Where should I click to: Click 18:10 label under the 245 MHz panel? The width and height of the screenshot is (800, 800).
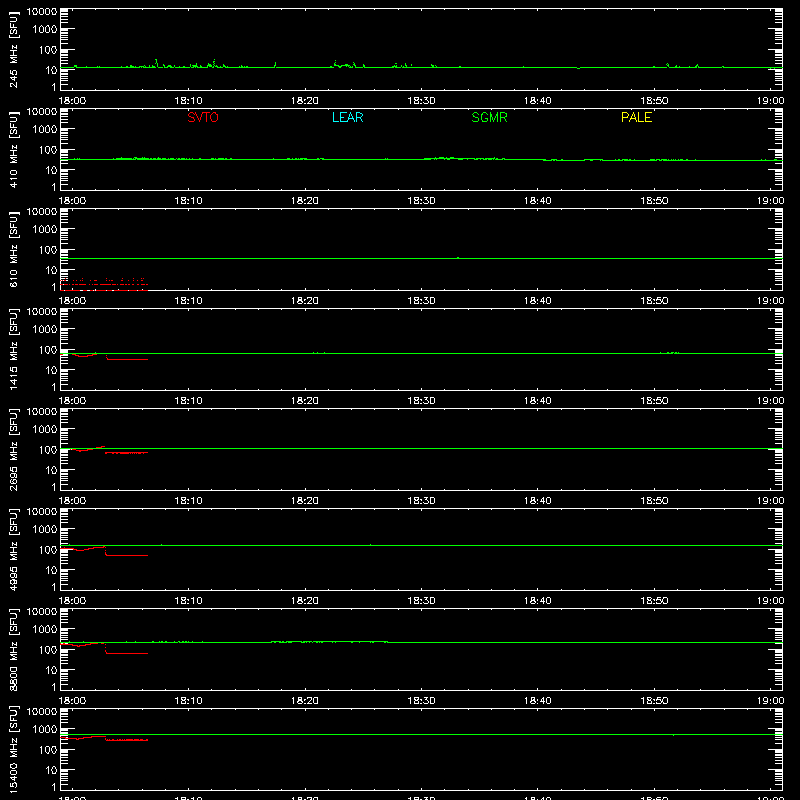188,101
